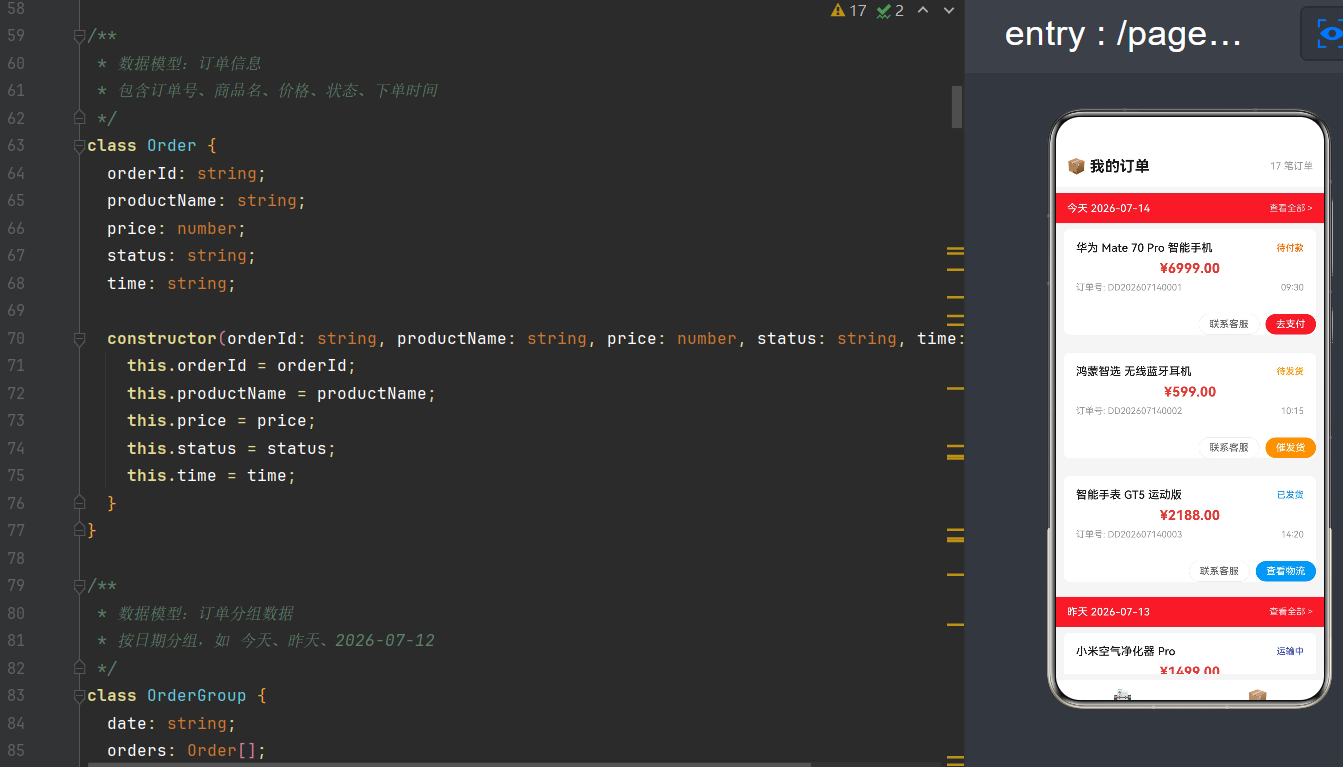Toggle the blue eye inspector icon in previewer
The width and height of the screenshot is (1343, 767).
click(x=1328, y=34)
